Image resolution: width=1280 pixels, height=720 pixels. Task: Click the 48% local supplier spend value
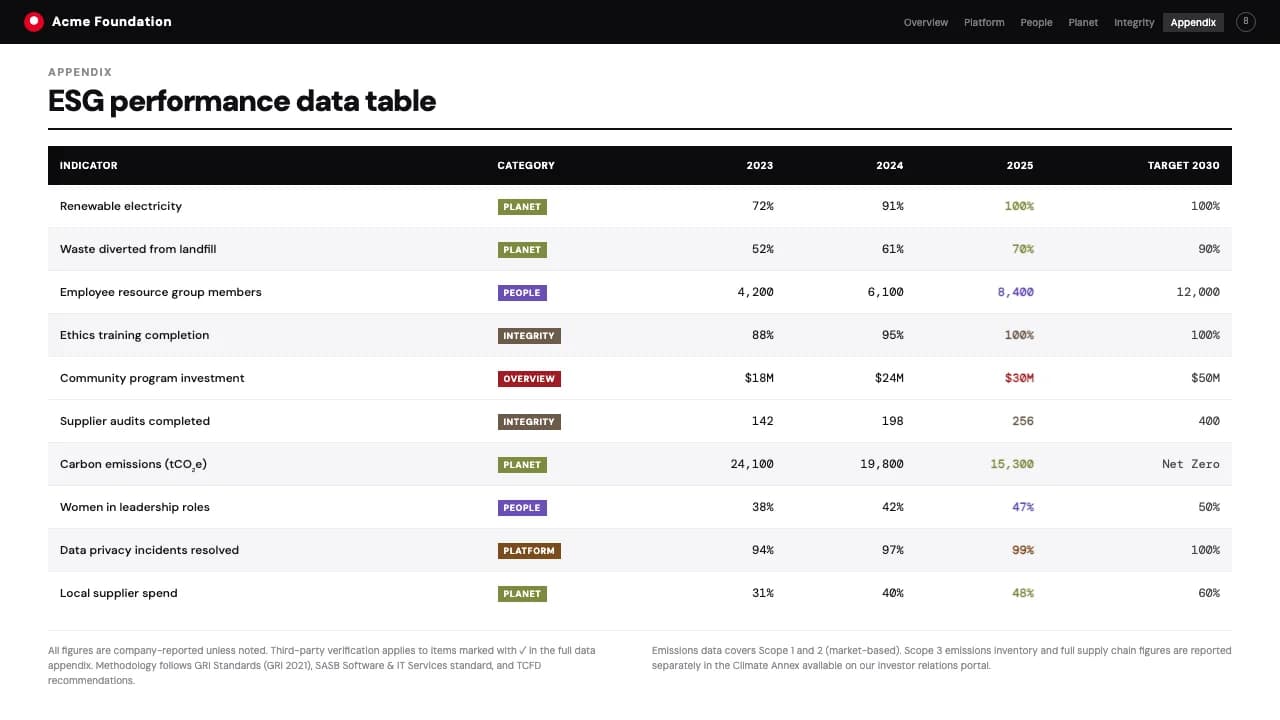coord(1022,593)
